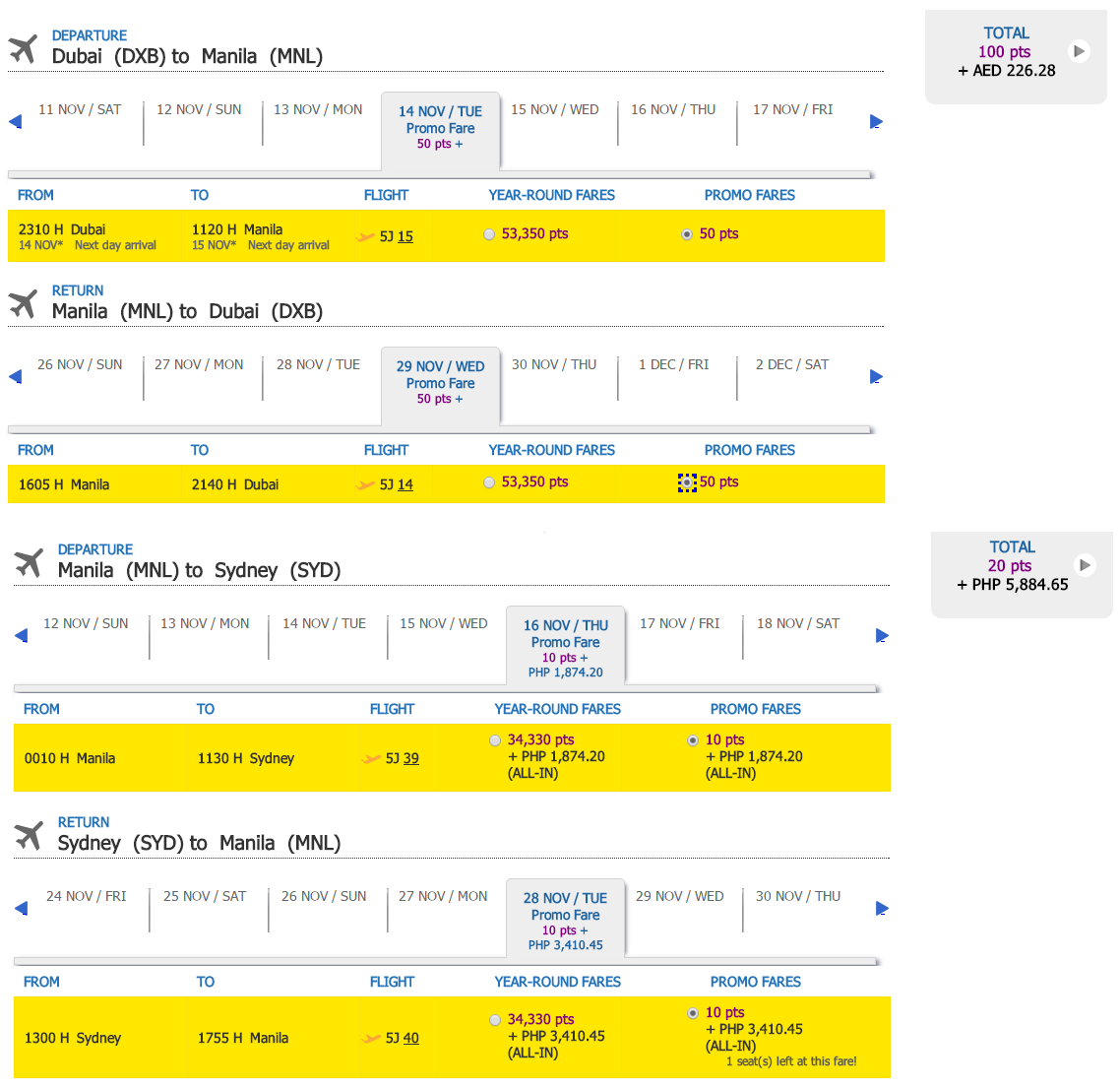The image size is (1120, 1089).
Task: Select the 10 pts promo fare for flight 5J 40
Action: click(693, 1013)
